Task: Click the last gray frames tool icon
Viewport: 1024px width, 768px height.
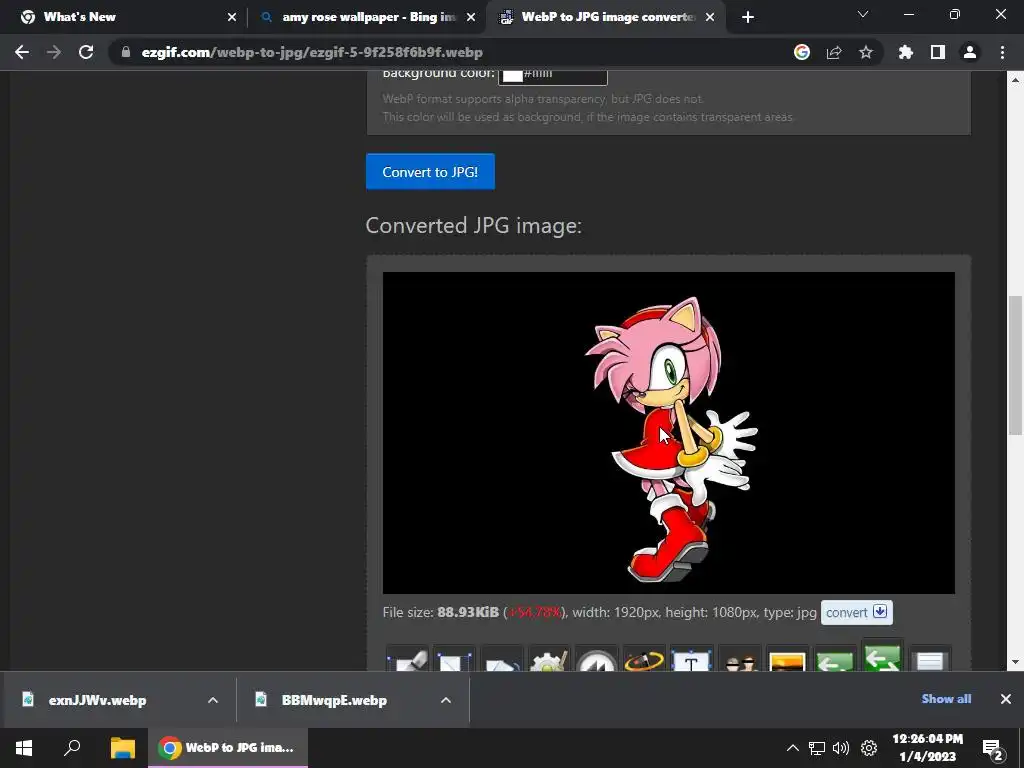Action: pyautogui.click(x=930, y=658)
